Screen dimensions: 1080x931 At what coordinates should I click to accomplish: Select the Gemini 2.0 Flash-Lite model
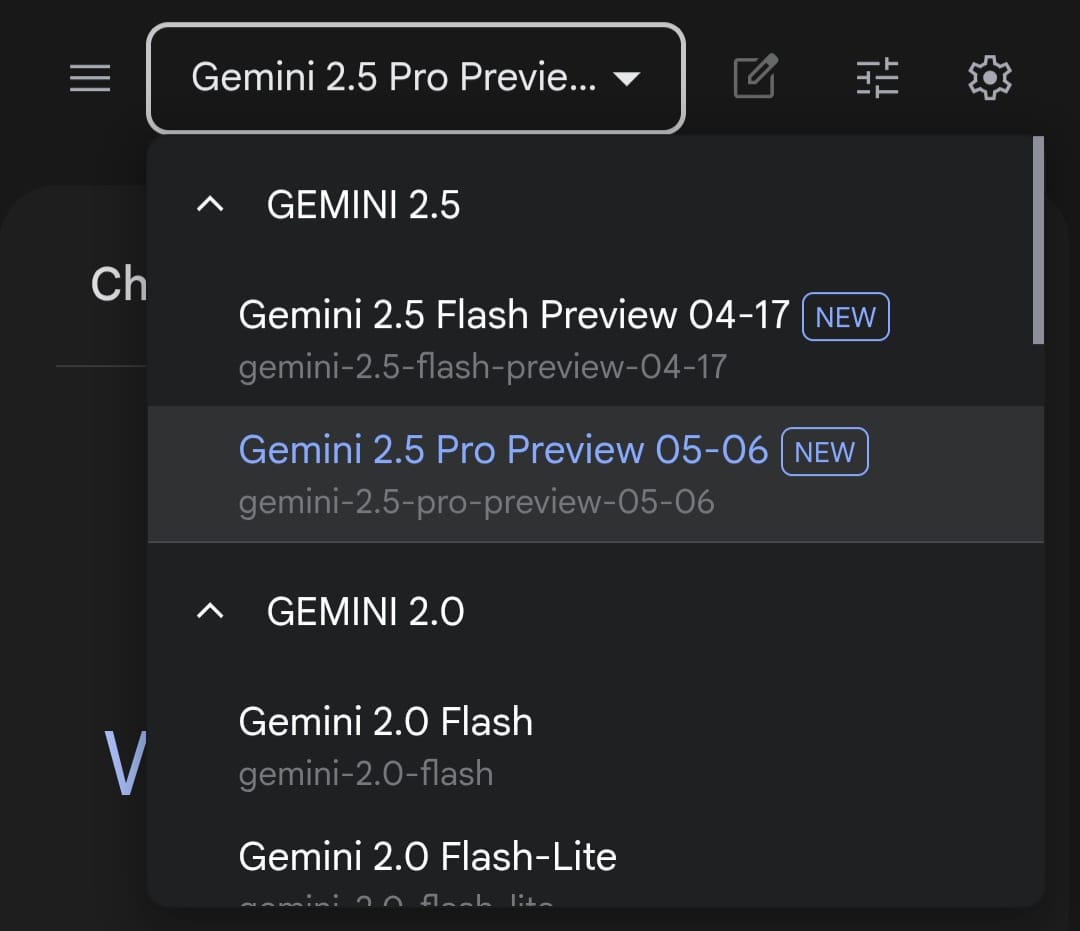(427, 856)
